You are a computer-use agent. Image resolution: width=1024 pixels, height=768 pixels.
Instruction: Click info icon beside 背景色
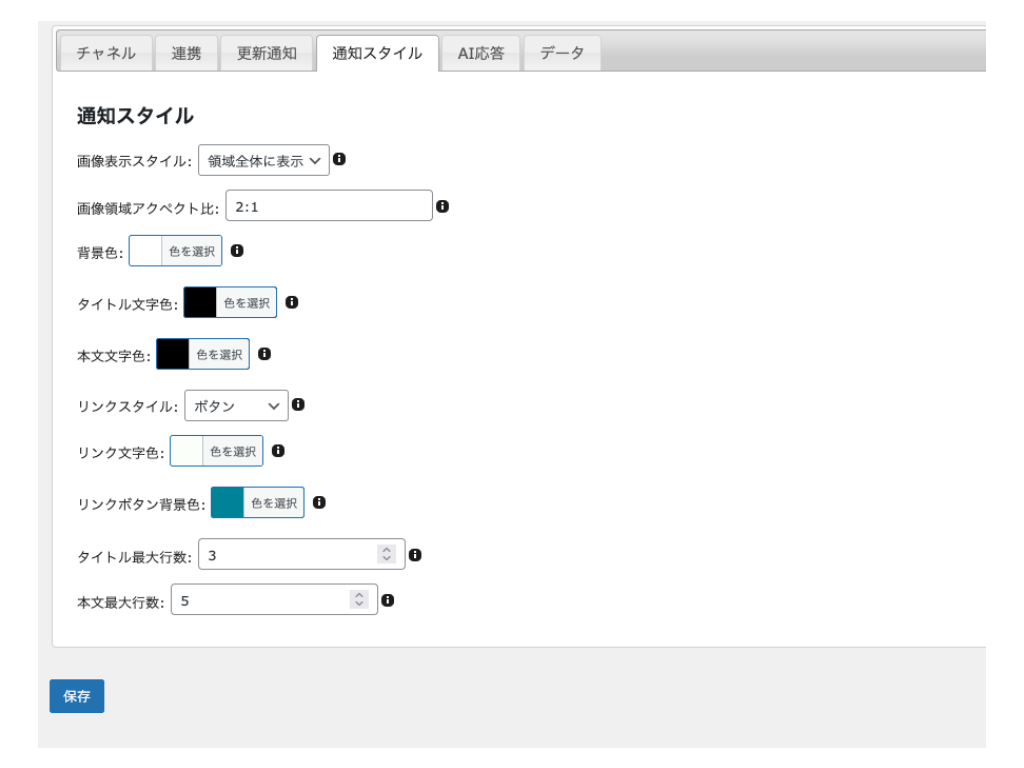point(237,251)
